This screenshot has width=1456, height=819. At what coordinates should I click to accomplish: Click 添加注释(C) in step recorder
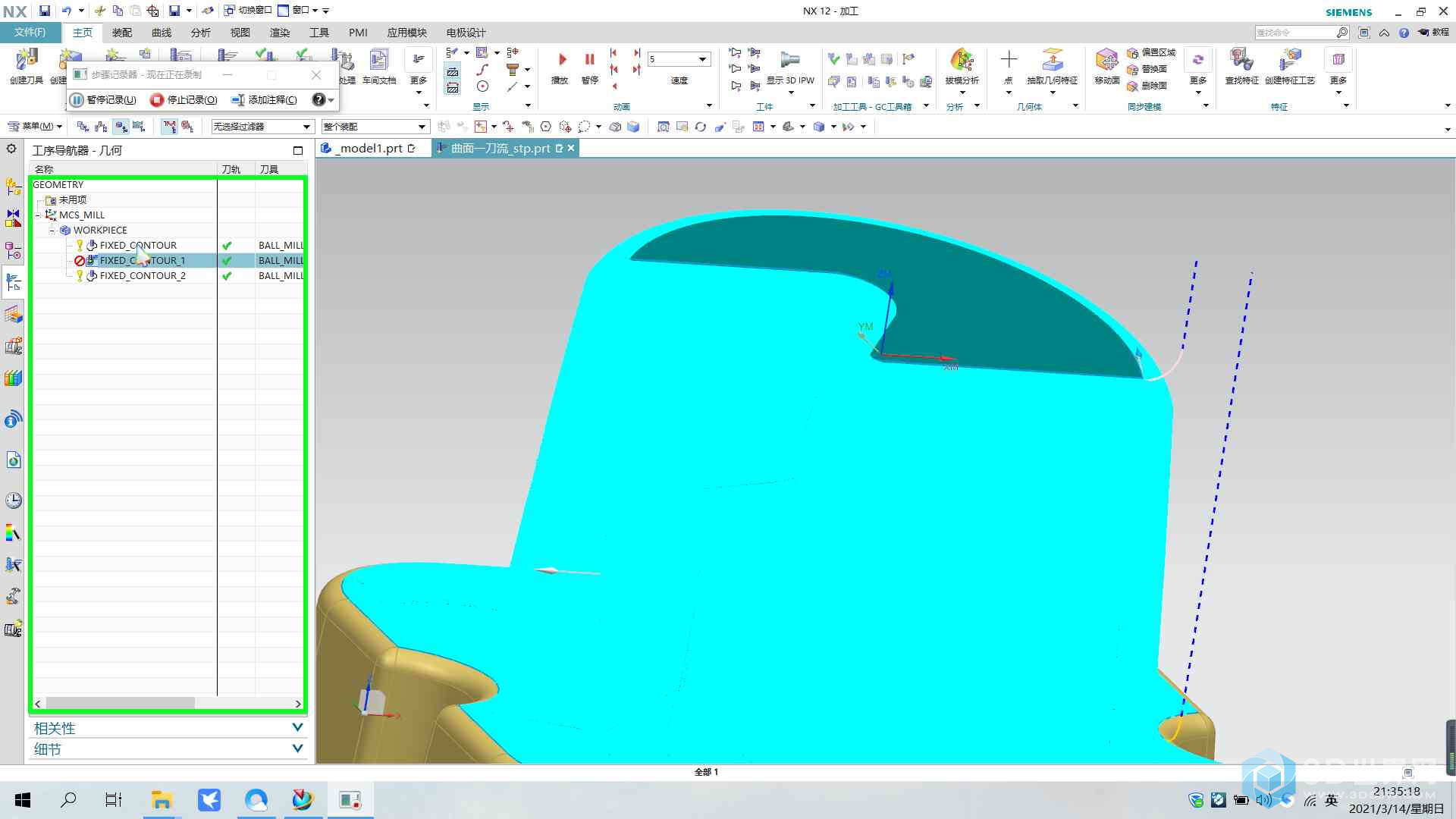pyautogui.click(x=265, y=99)
